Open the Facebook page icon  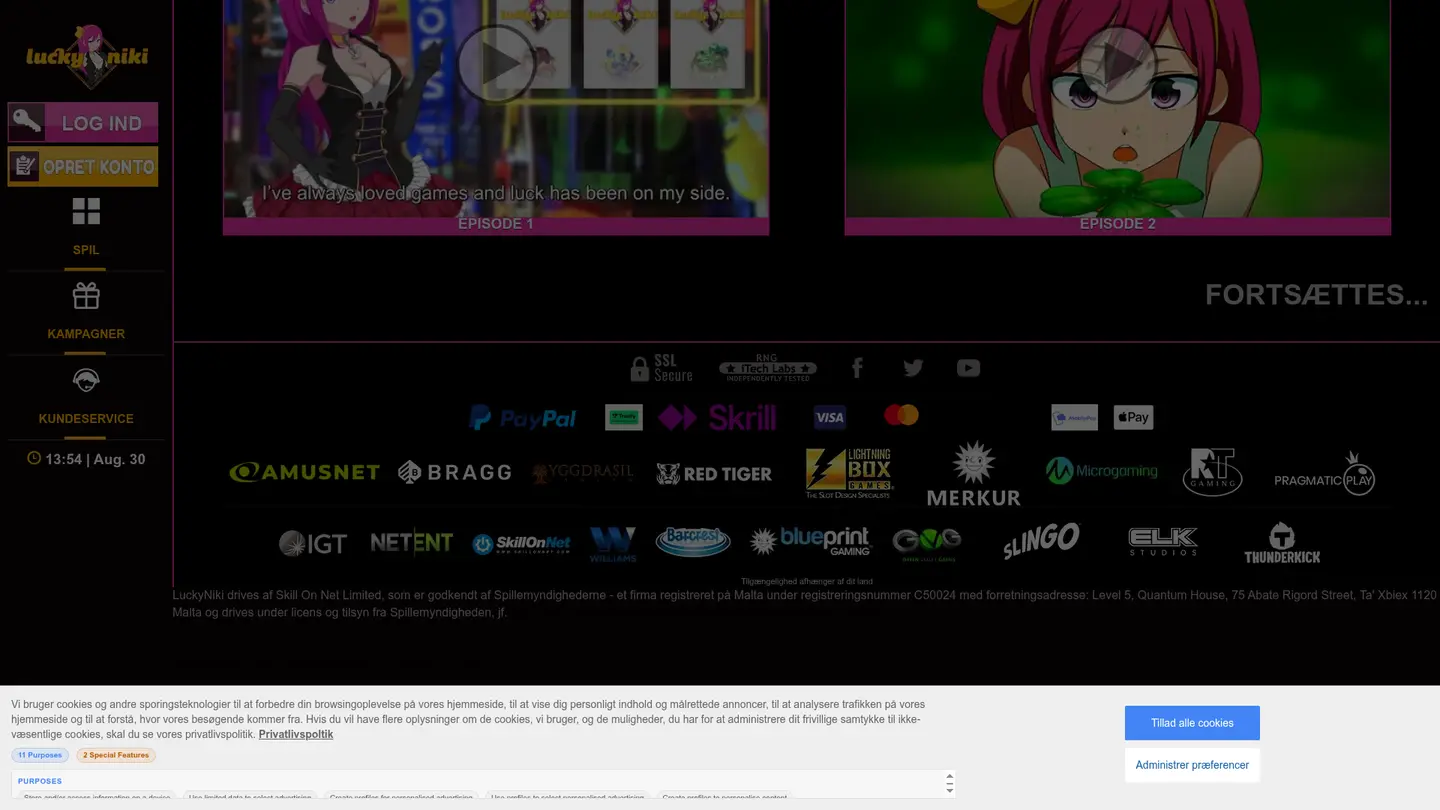(857, 368)
